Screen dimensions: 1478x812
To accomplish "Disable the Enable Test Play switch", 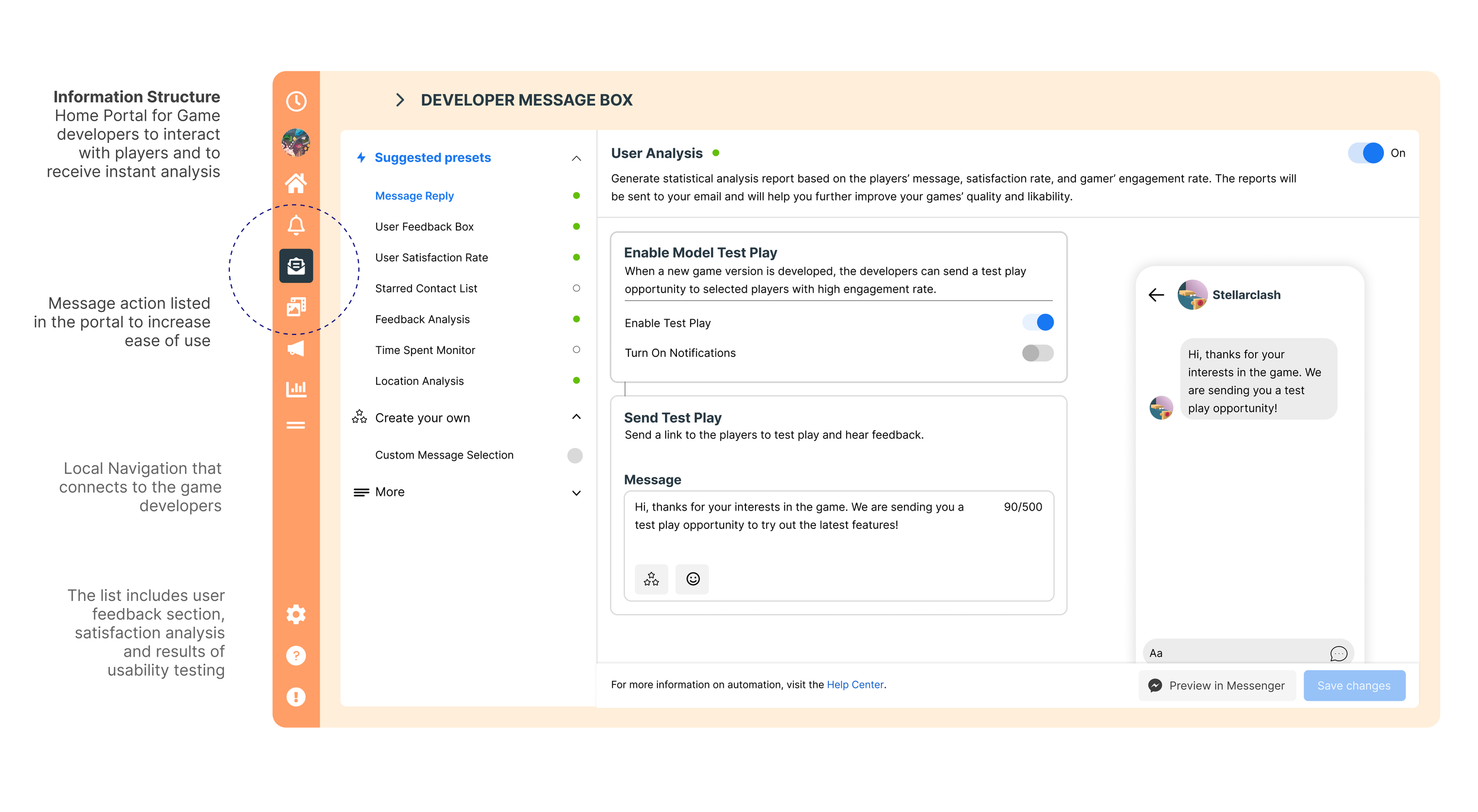I will tap(1038, 323).
